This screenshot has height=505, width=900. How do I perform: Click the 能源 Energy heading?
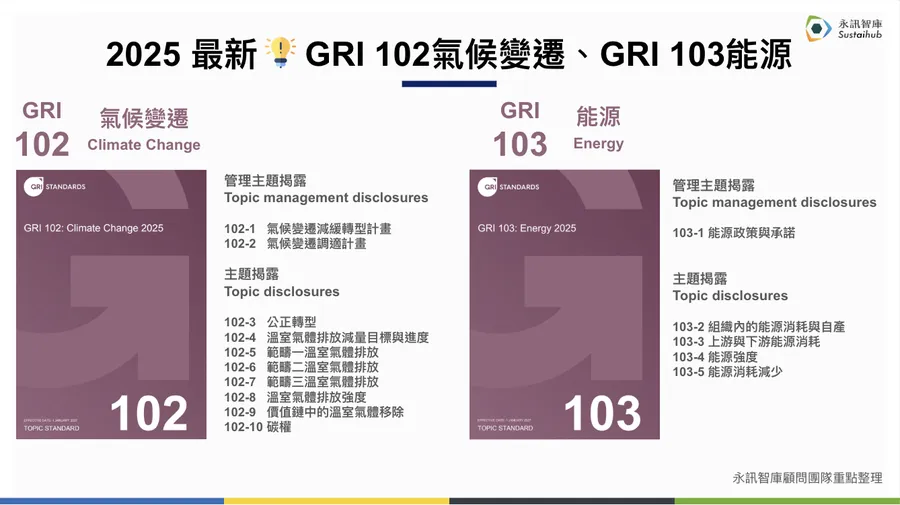(x=598, y=129)
